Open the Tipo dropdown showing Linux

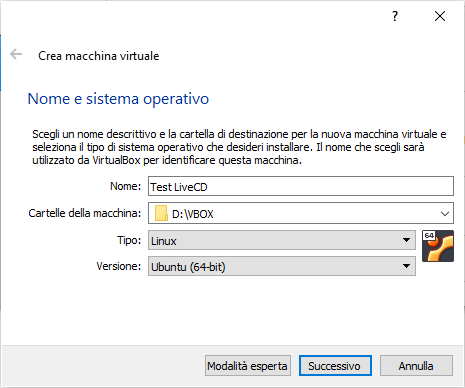point(282,240)
